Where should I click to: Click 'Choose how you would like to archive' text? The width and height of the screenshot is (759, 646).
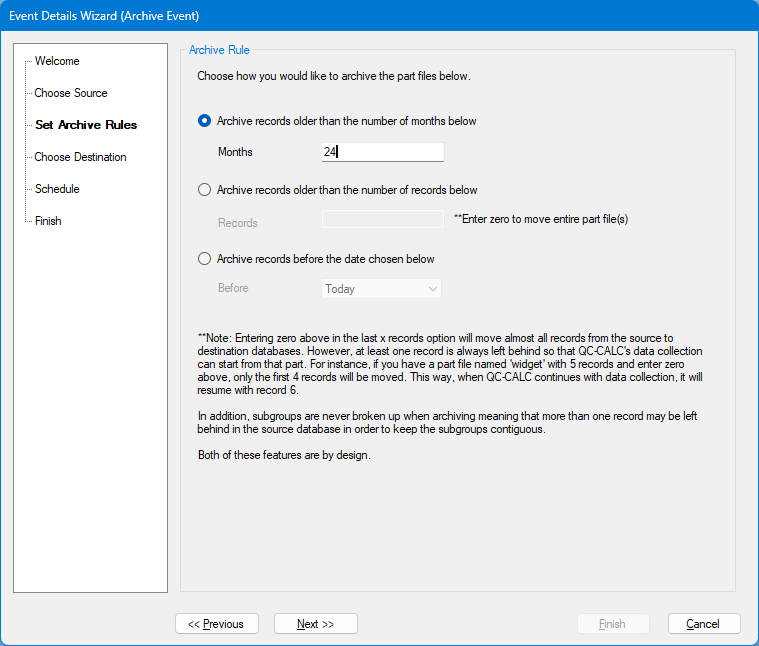coord(334,76)
